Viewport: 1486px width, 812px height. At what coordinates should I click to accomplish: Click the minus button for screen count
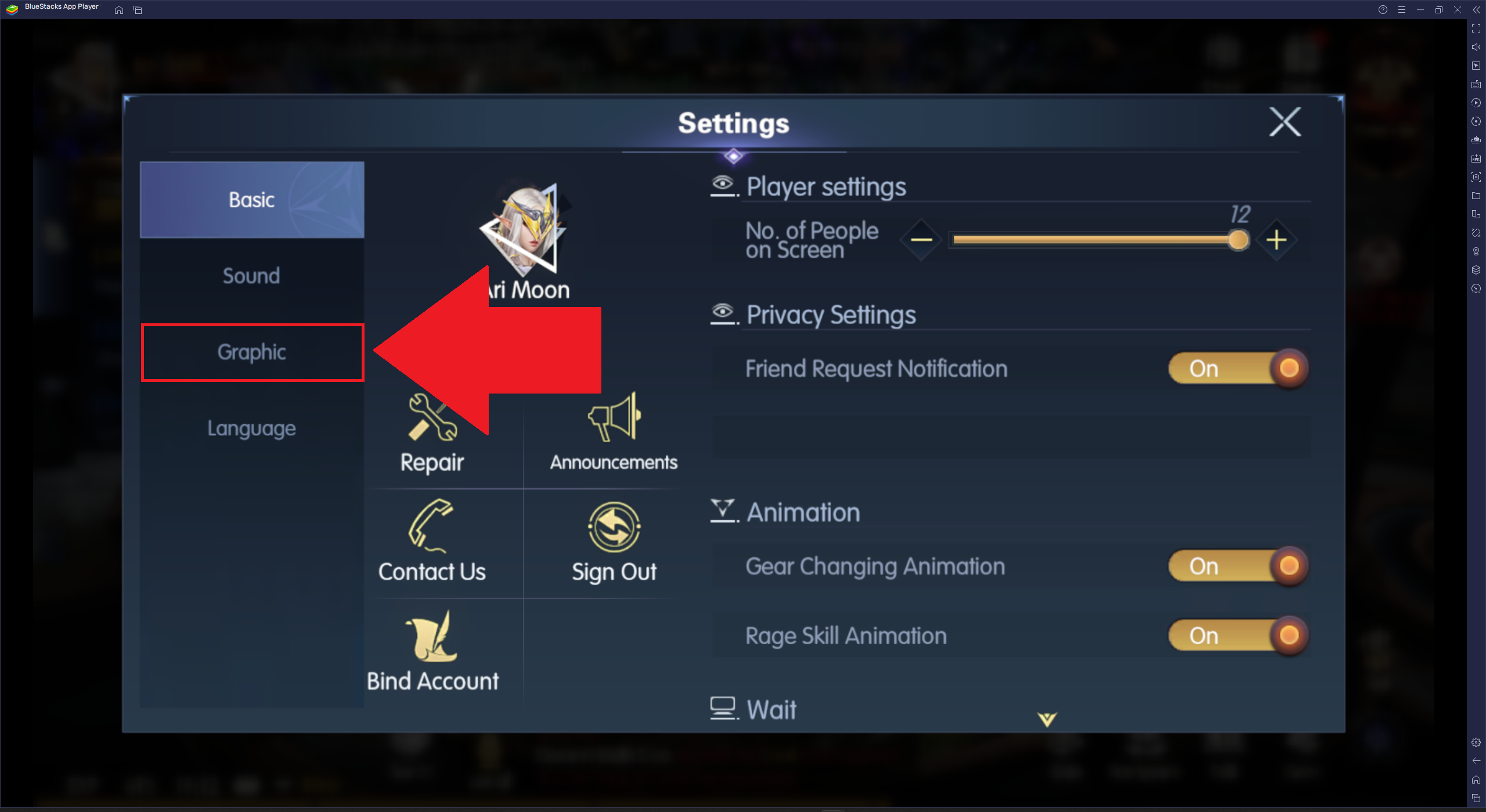tap(922, 240)
